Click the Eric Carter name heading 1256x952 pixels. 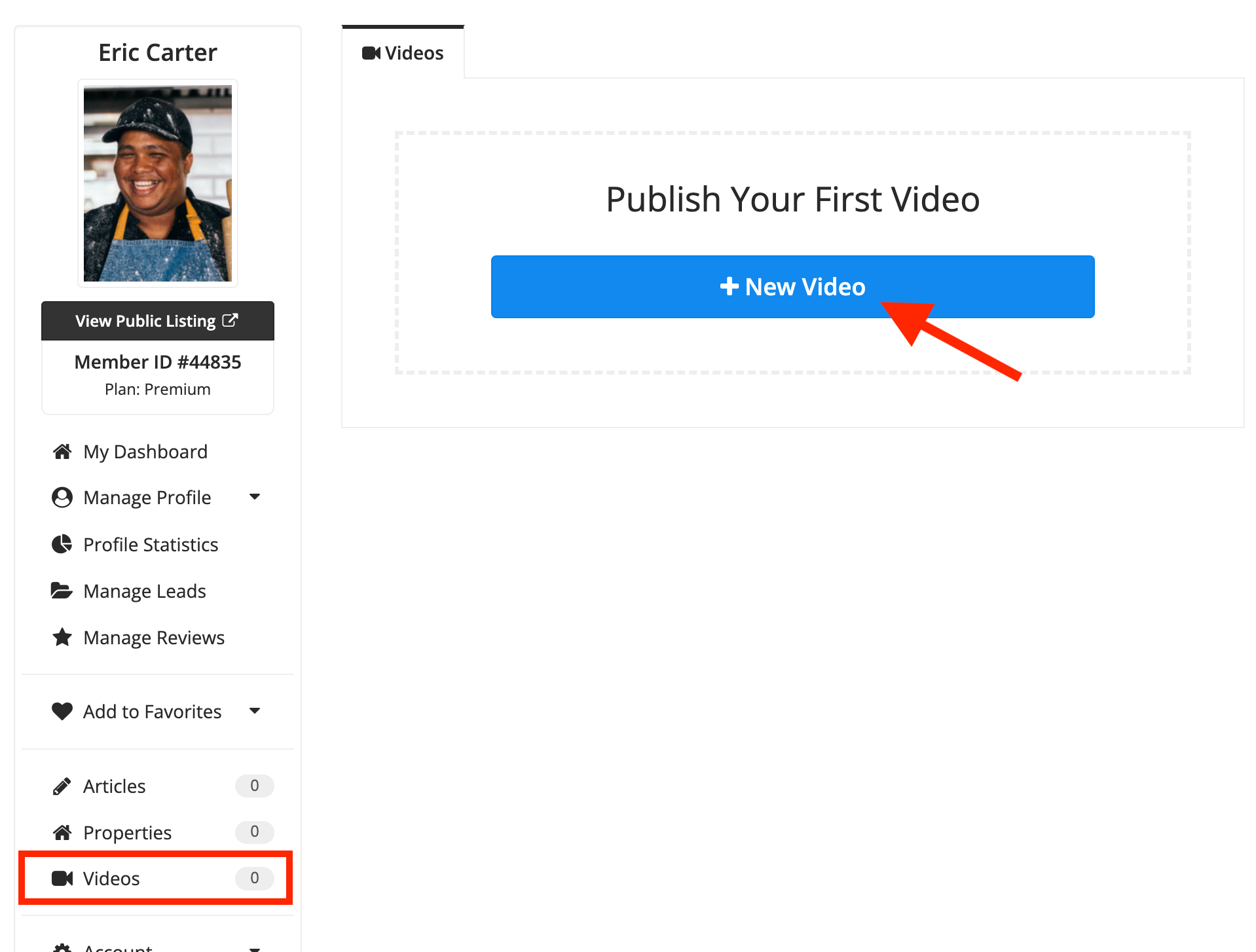coord(158,52)
